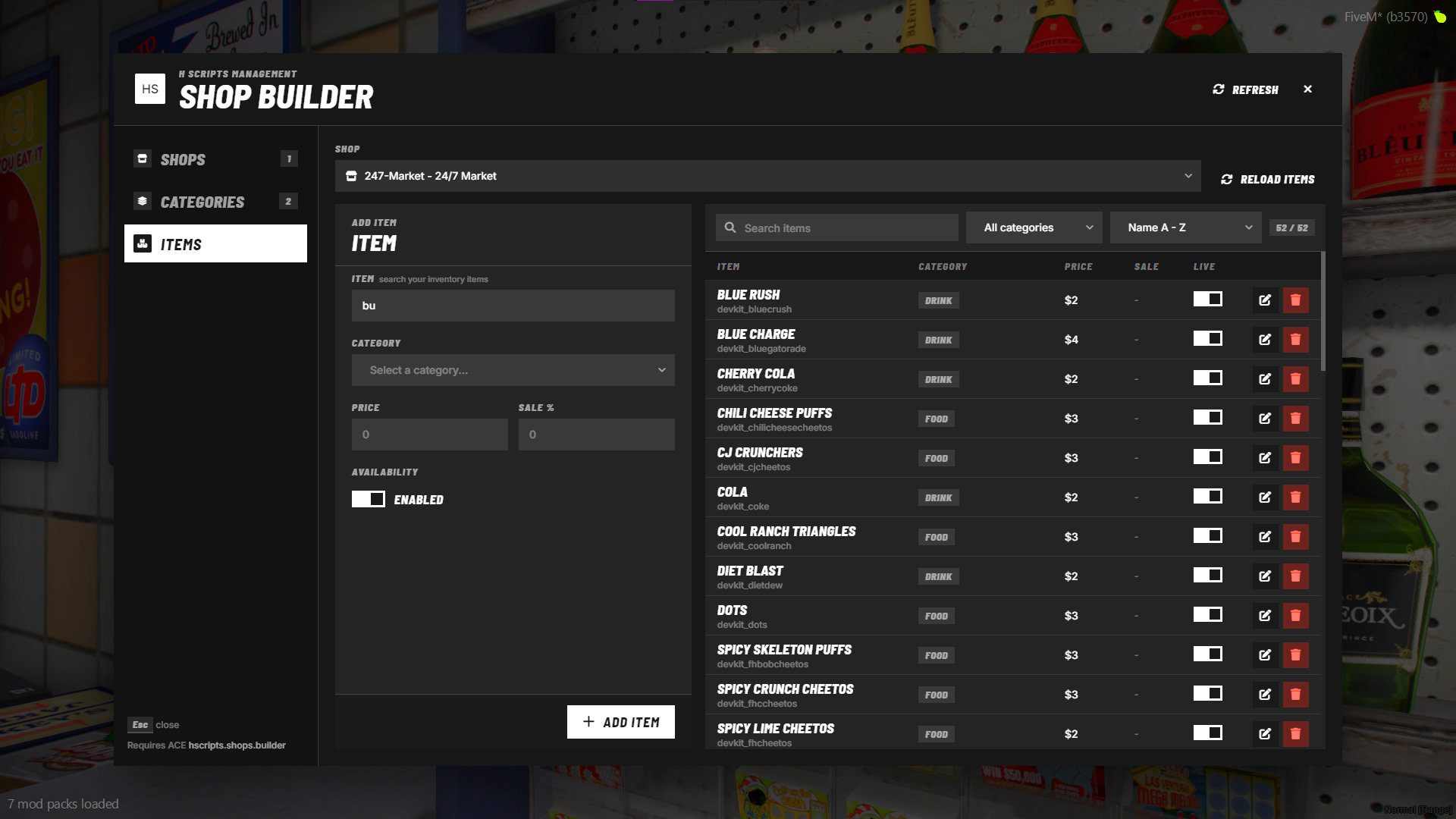Edit the Spicy Skeleton Puffs item

pos(1265,655)
